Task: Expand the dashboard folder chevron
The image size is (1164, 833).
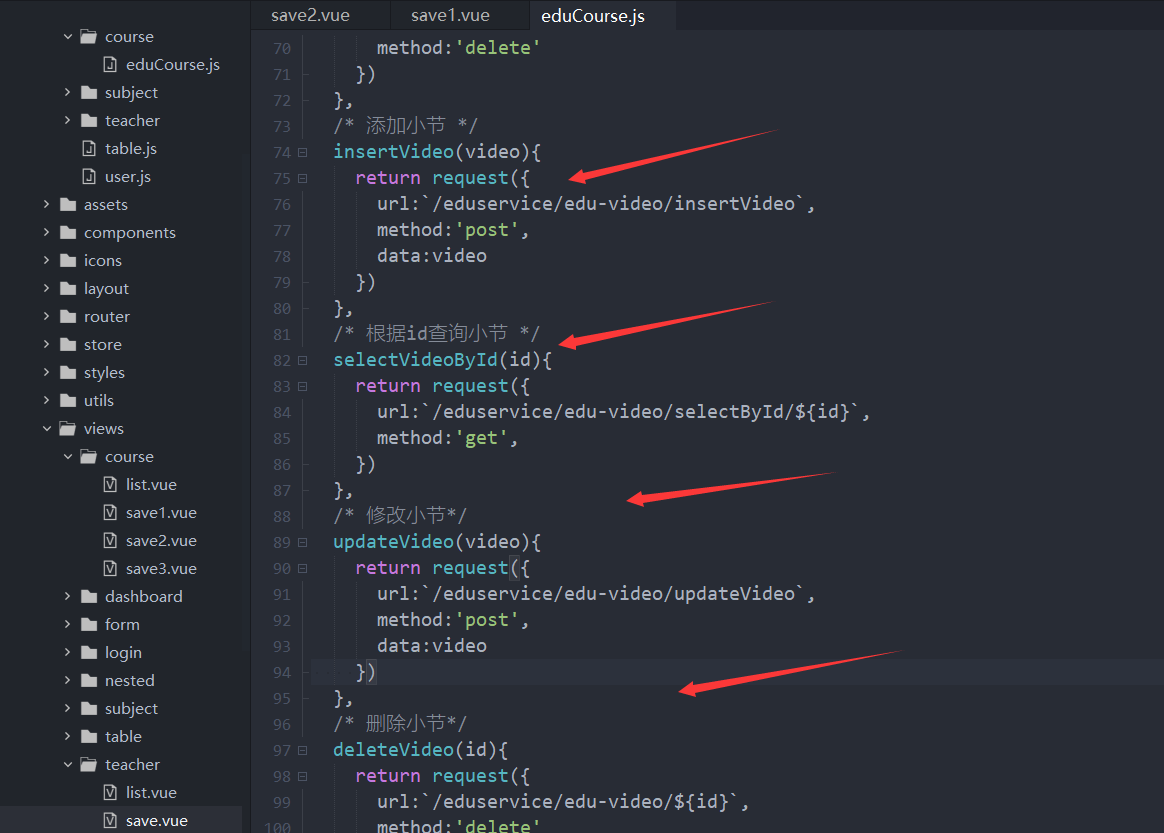Action: (x=68, y=596)
